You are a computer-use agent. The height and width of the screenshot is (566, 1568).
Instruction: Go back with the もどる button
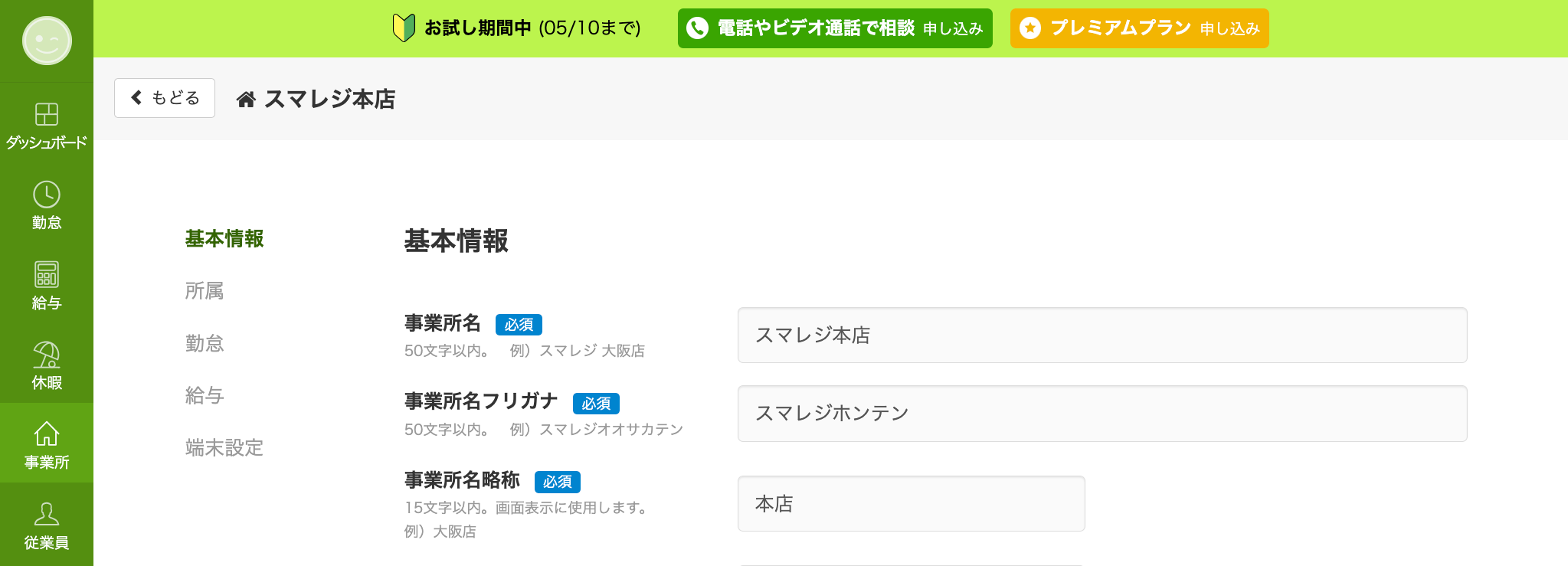pos(165,98)
